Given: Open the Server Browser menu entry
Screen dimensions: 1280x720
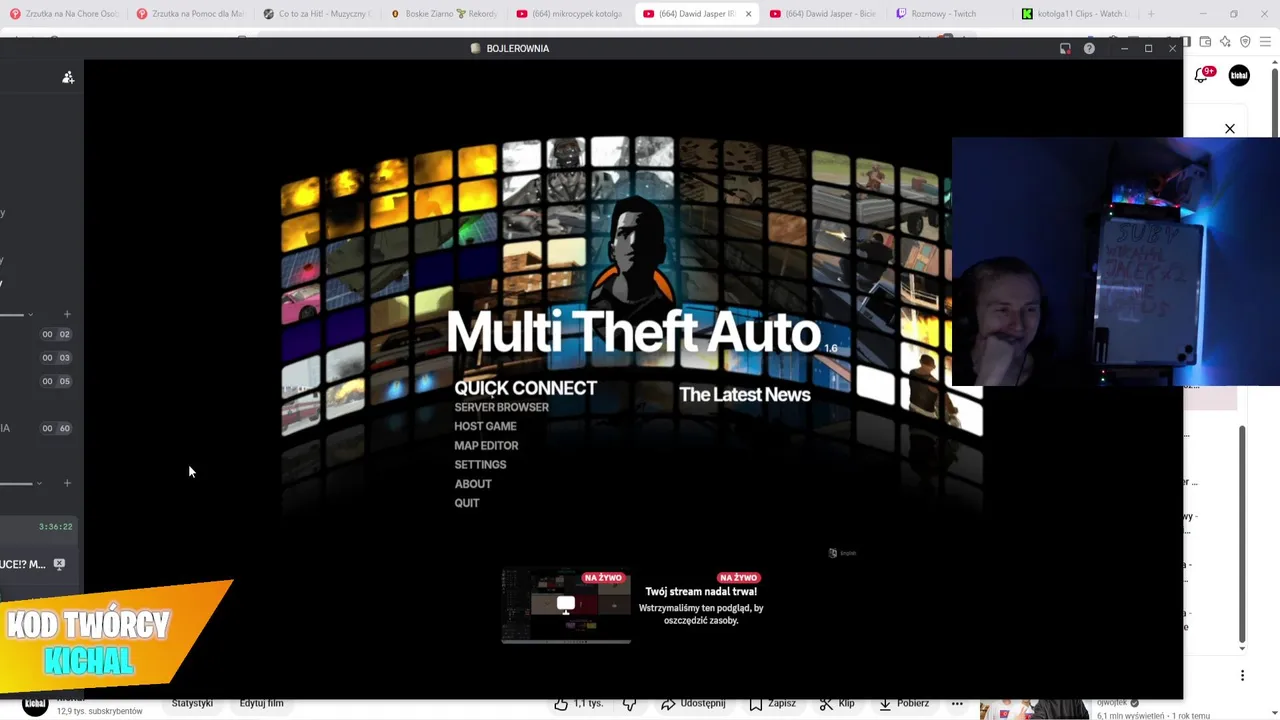Looking at the screenshot, I should (x=501, y=407).
